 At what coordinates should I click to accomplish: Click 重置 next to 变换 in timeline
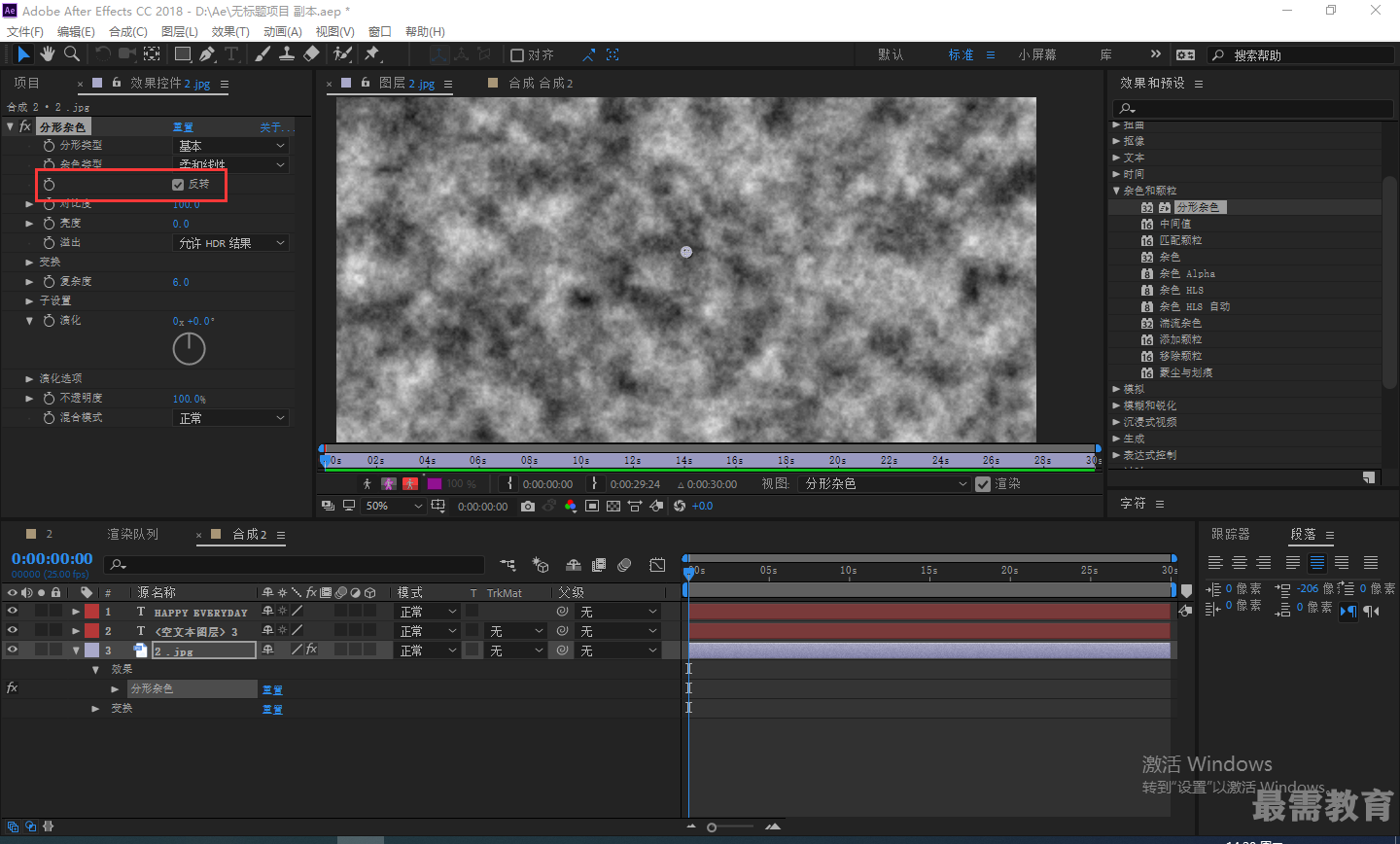click(x=272, y=709)
